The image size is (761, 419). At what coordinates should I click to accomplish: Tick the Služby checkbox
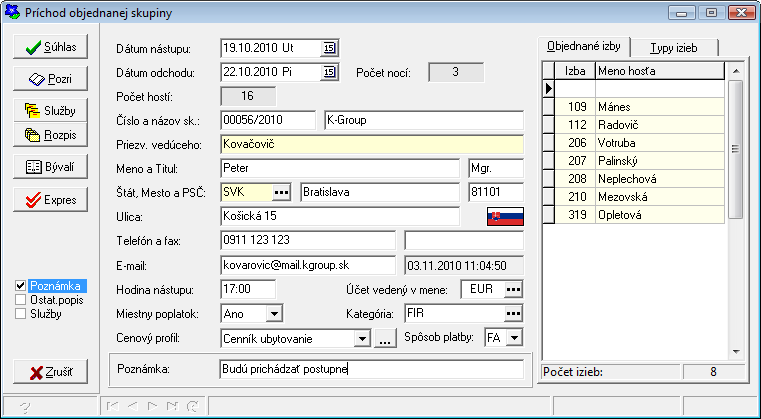pos(21,314)
